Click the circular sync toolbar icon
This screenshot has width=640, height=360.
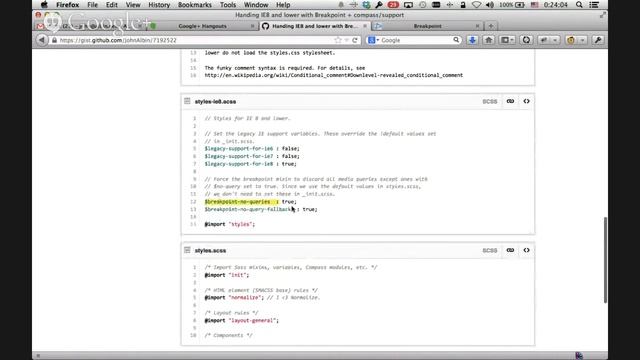click(x=526, y=40)
